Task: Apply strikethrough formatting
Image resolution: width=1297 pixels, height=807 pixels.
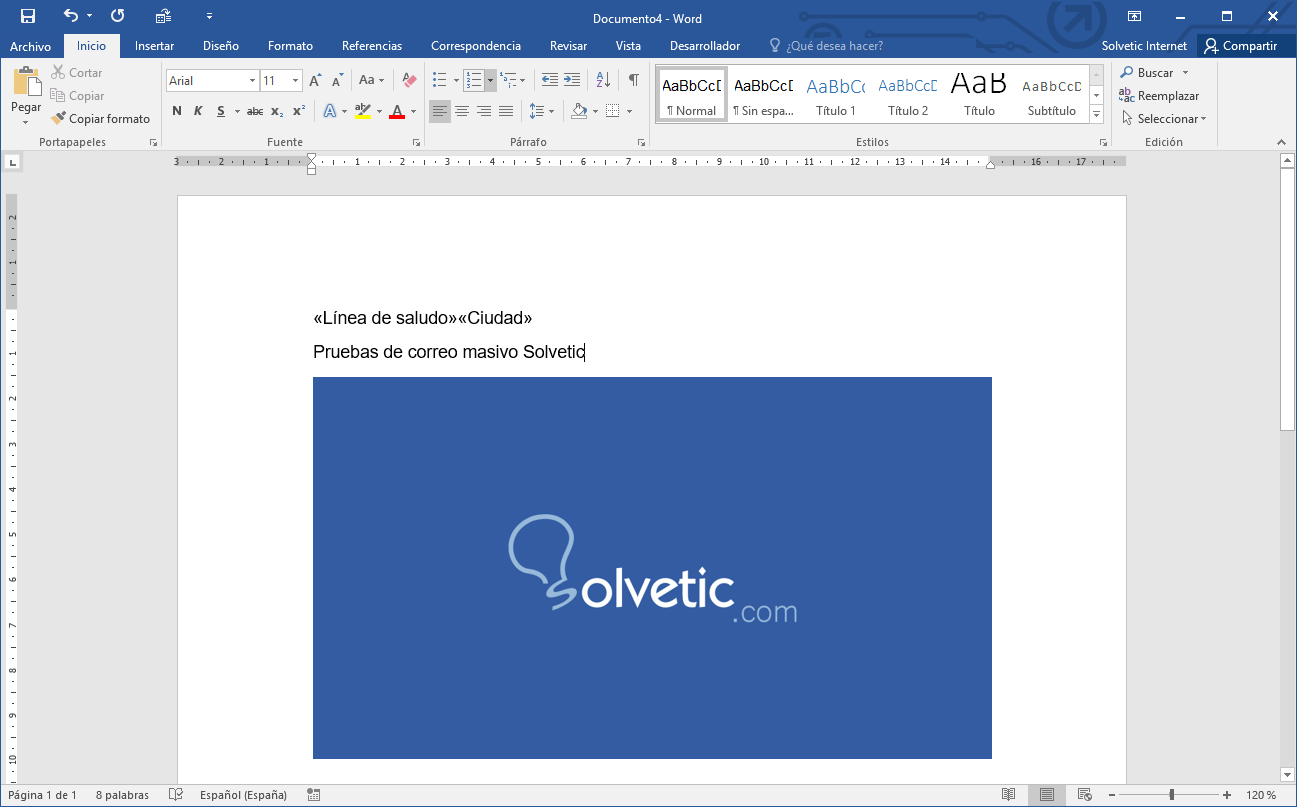Action: [254, 111]
